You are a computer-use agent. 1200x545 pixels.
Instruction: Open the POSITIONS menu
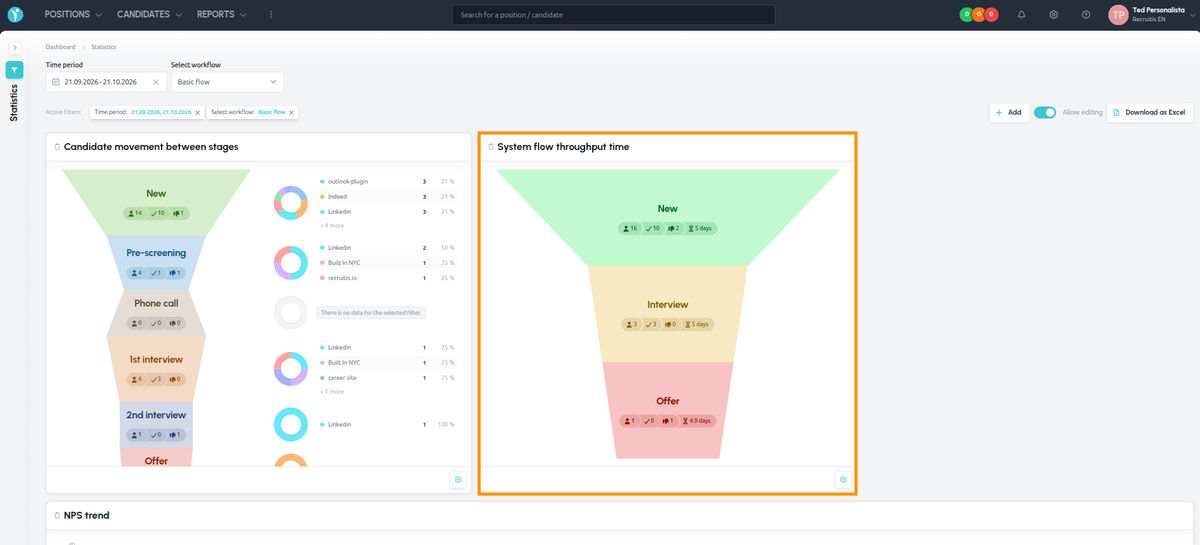coord(73,15)
